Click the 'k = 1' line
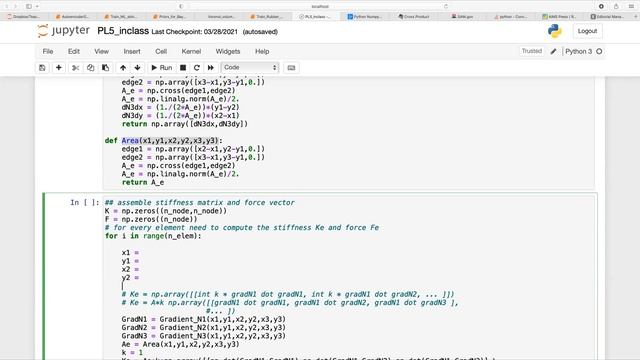This screenshot has width=640, height=360. coord(132,352)
